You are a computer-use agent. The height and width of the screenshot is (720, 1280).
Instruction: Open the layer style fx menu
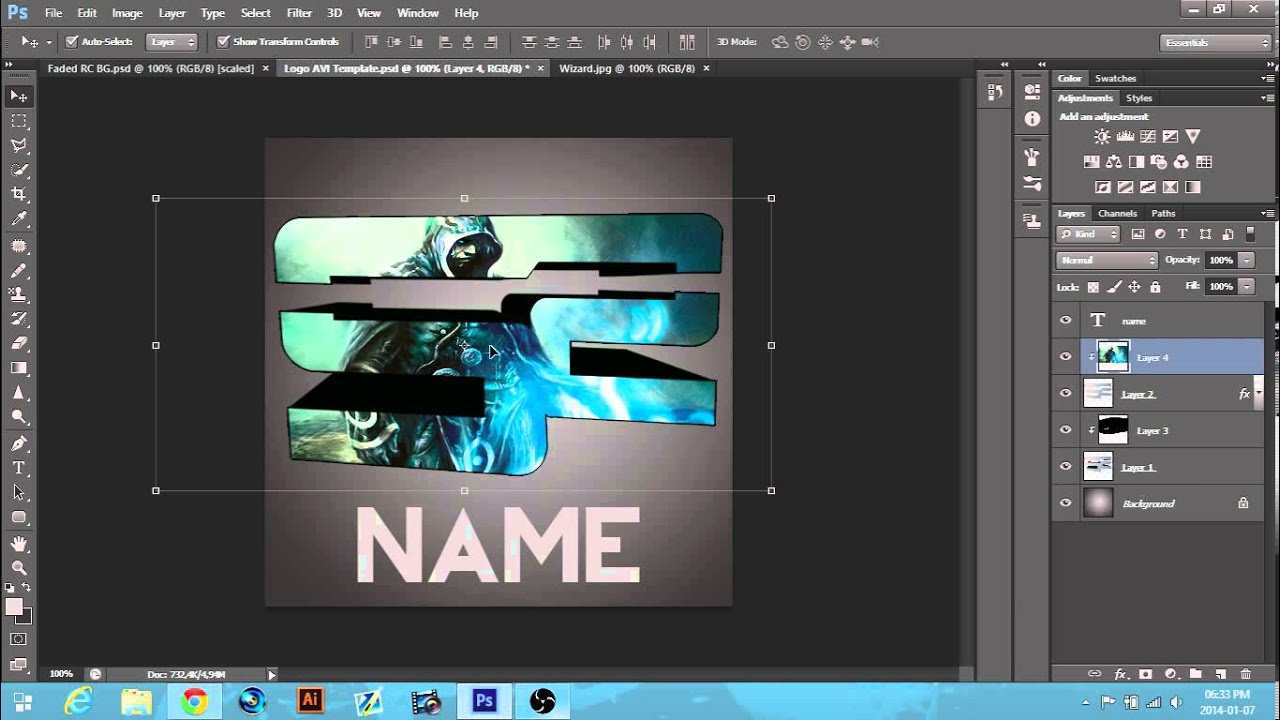point(1120,674)
